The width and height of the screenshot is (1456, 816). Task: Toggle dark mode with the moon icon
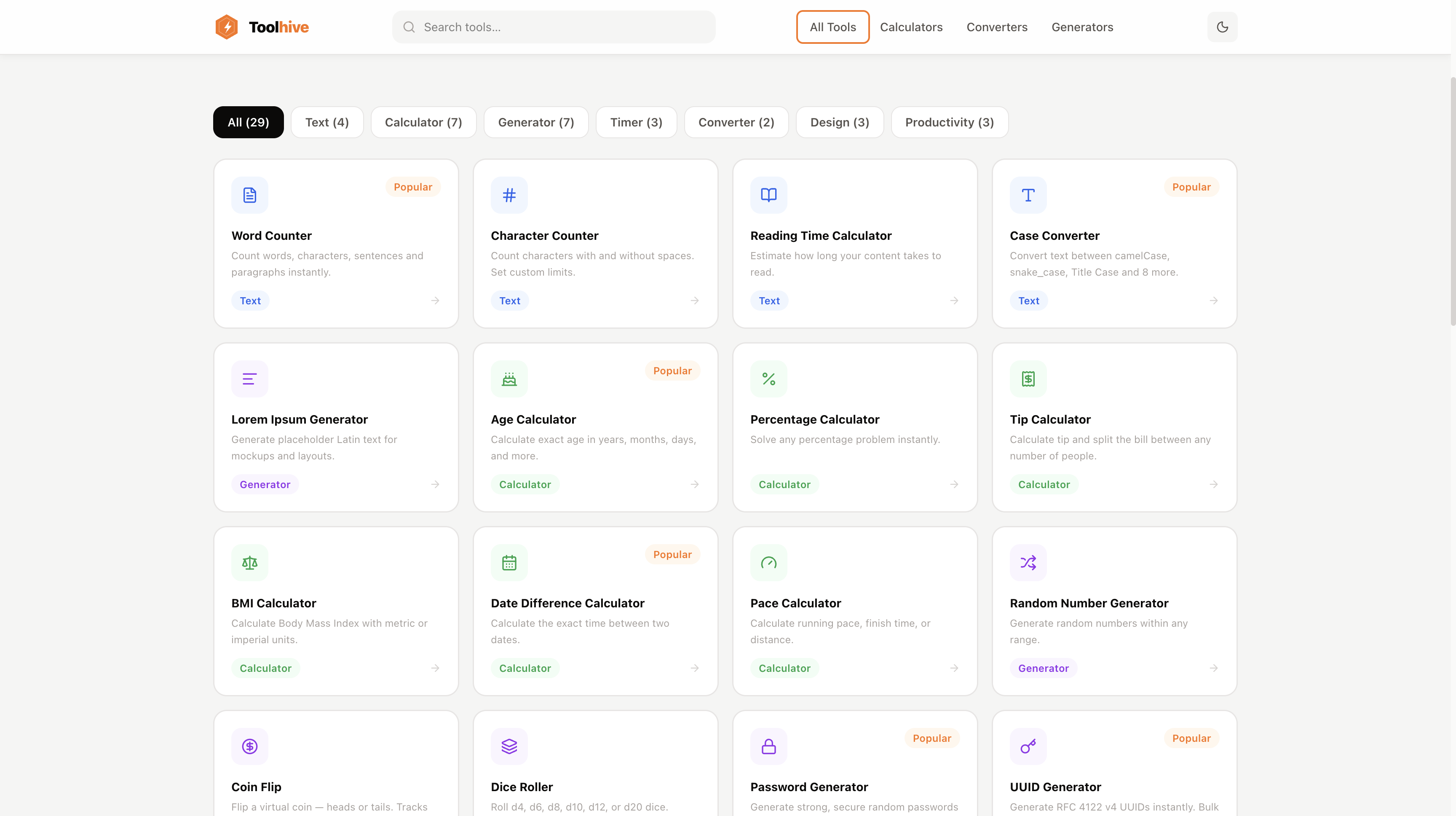pyautogui.click(x=1222, y=27)
